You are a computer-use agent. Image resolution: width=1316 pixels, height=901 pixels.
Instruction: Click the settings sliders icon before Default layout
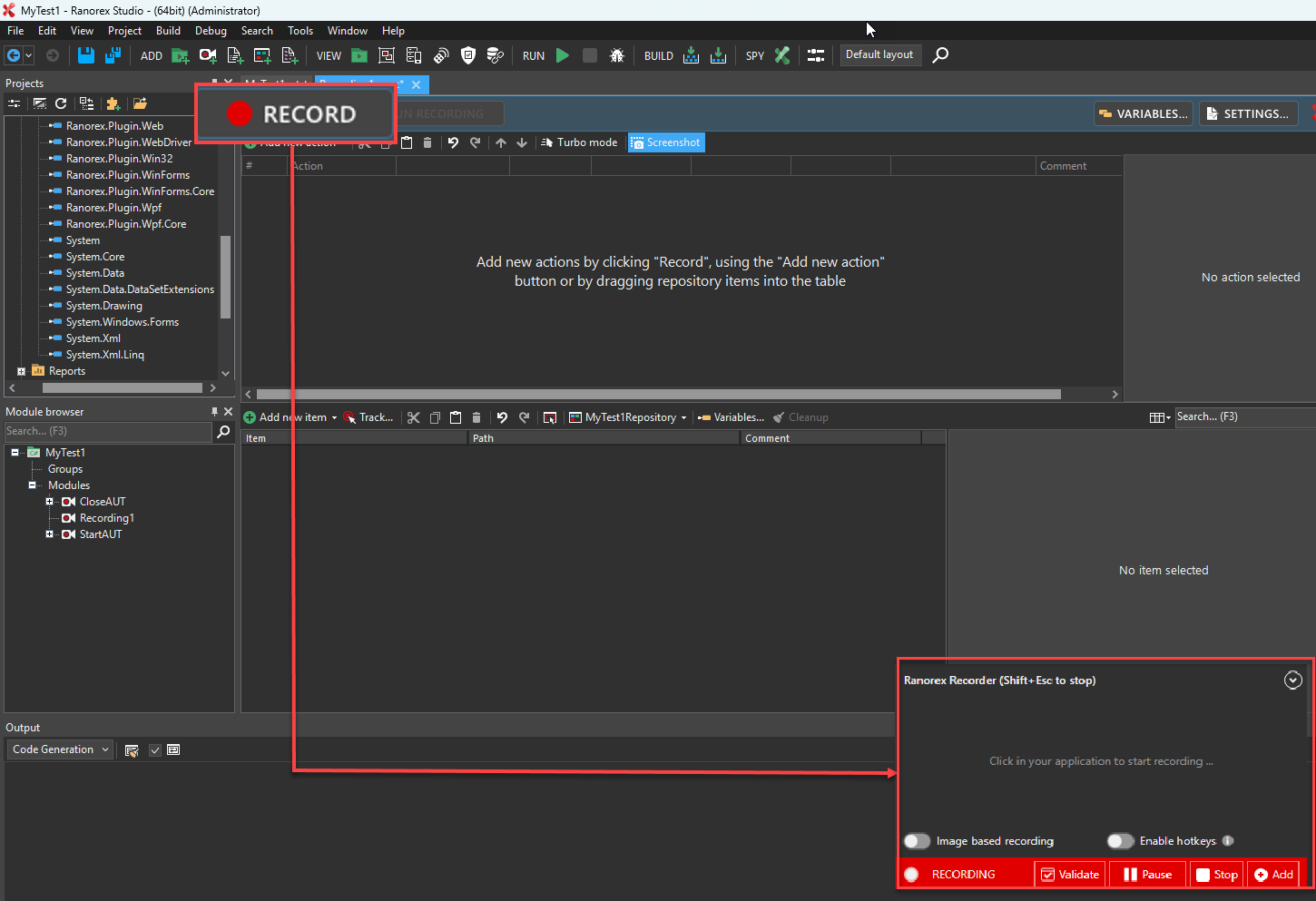(816, 55)
